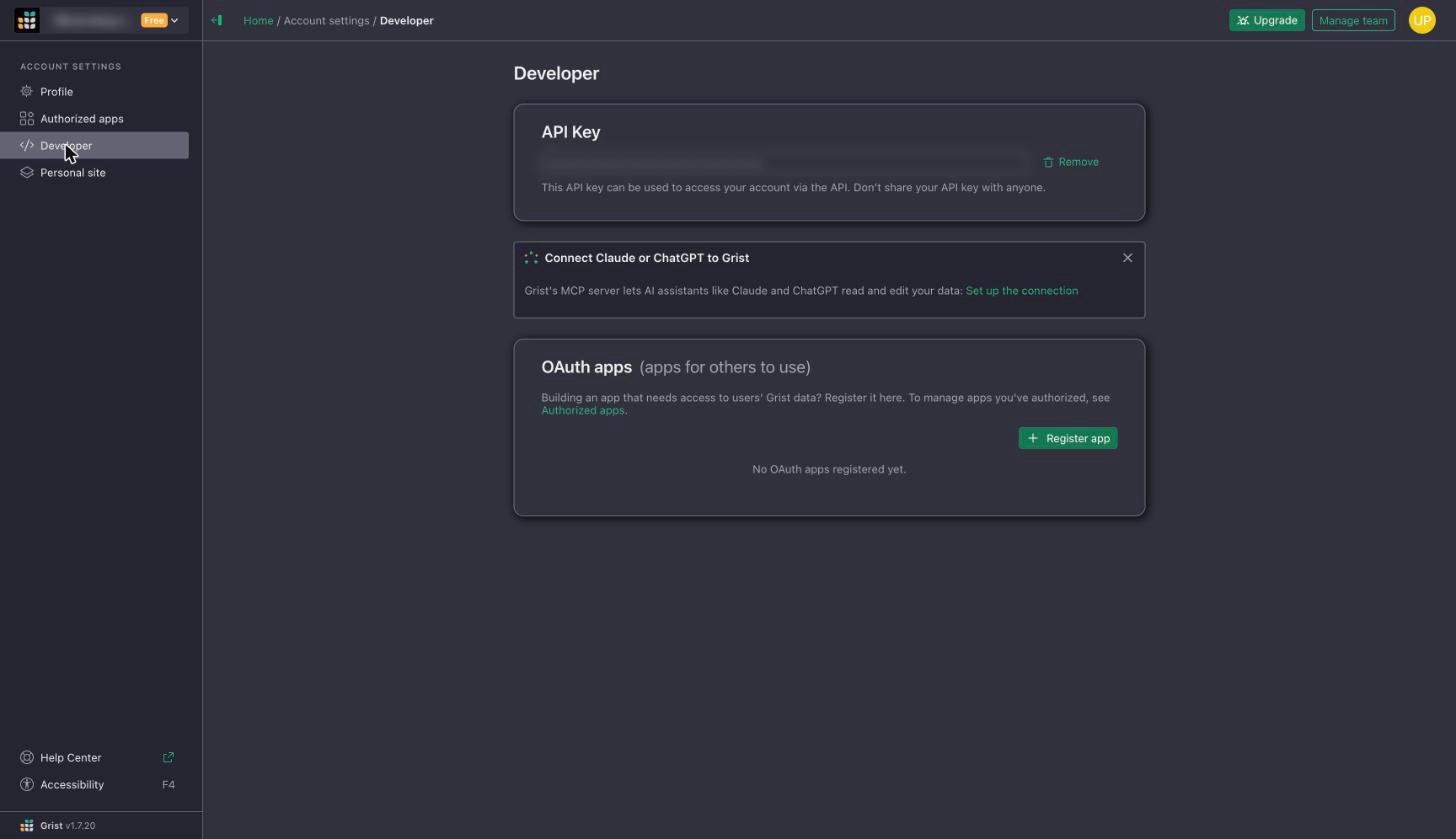Click the API Key section heading
The height and width of the screenshot is (839, 1456).
(x=571, y=132)
